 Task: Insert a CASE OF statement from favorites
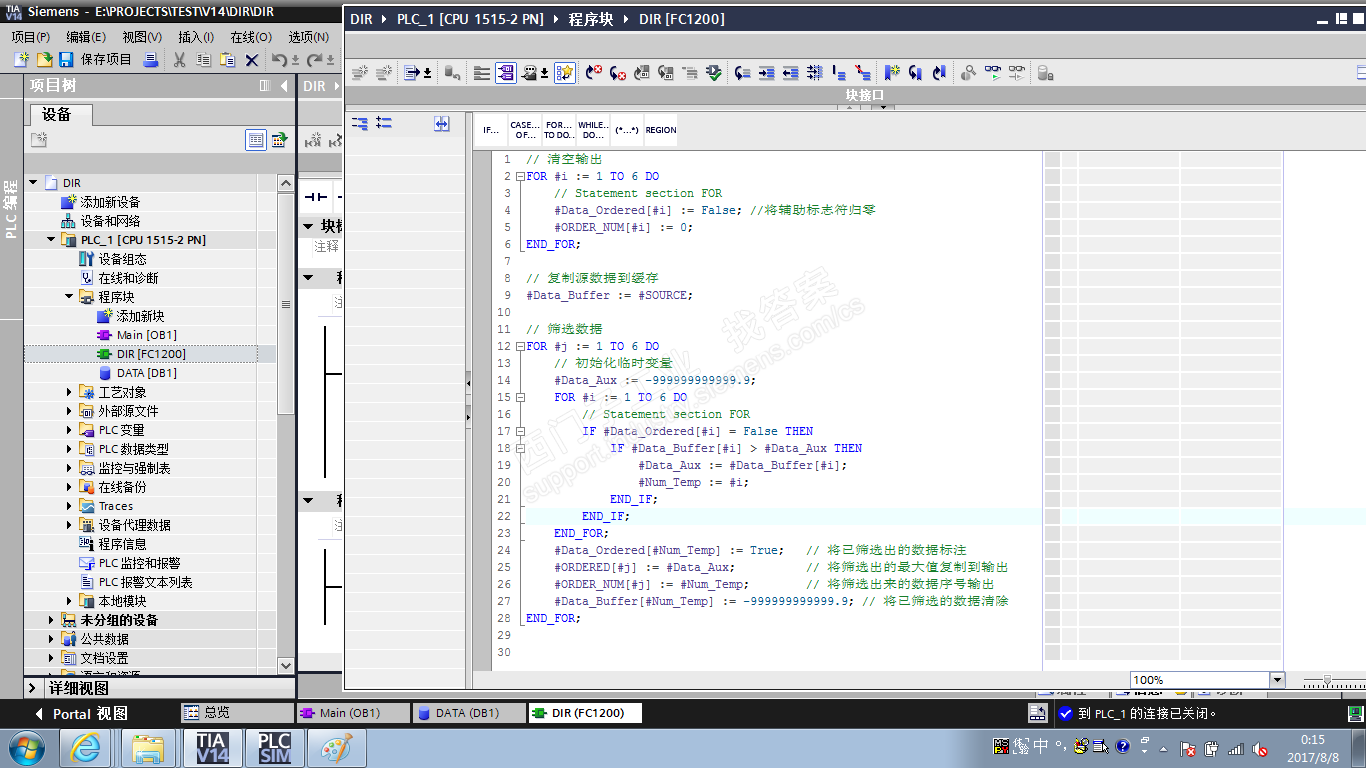(x=525, y=130)
